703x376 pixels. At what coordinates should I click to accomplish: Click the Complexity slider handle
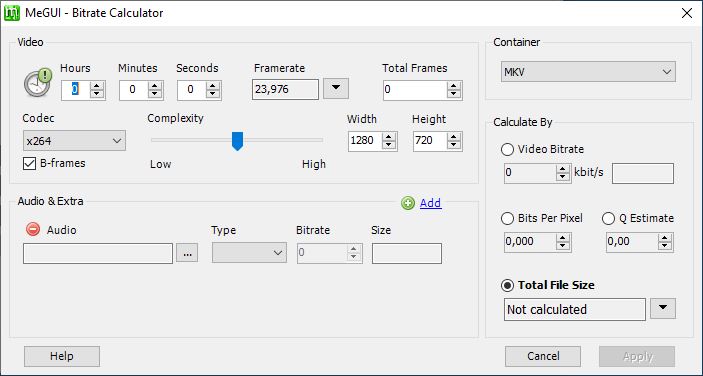pos(237,141)
